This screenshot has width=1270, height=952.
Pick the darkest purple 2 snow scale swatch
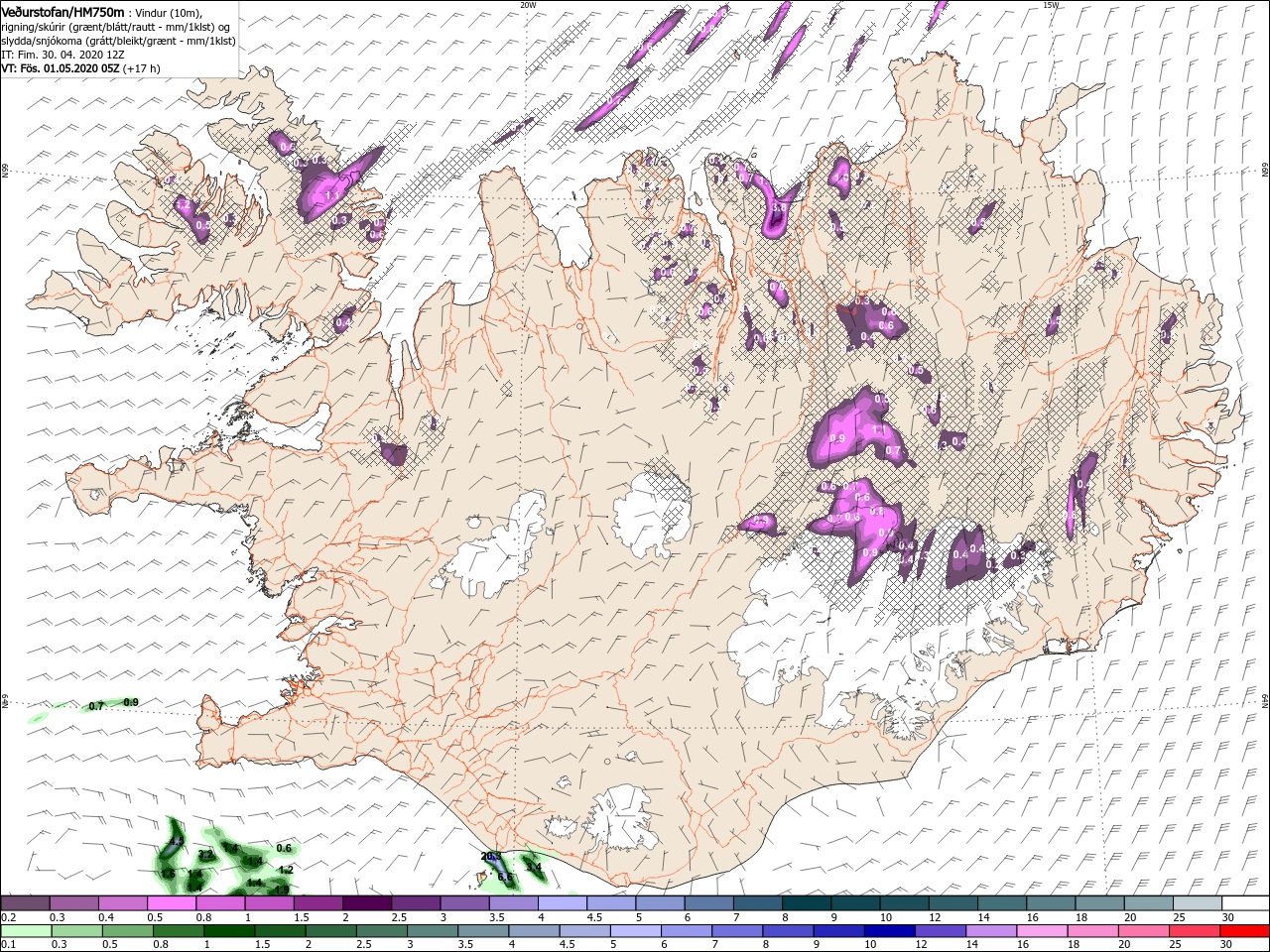366,903
